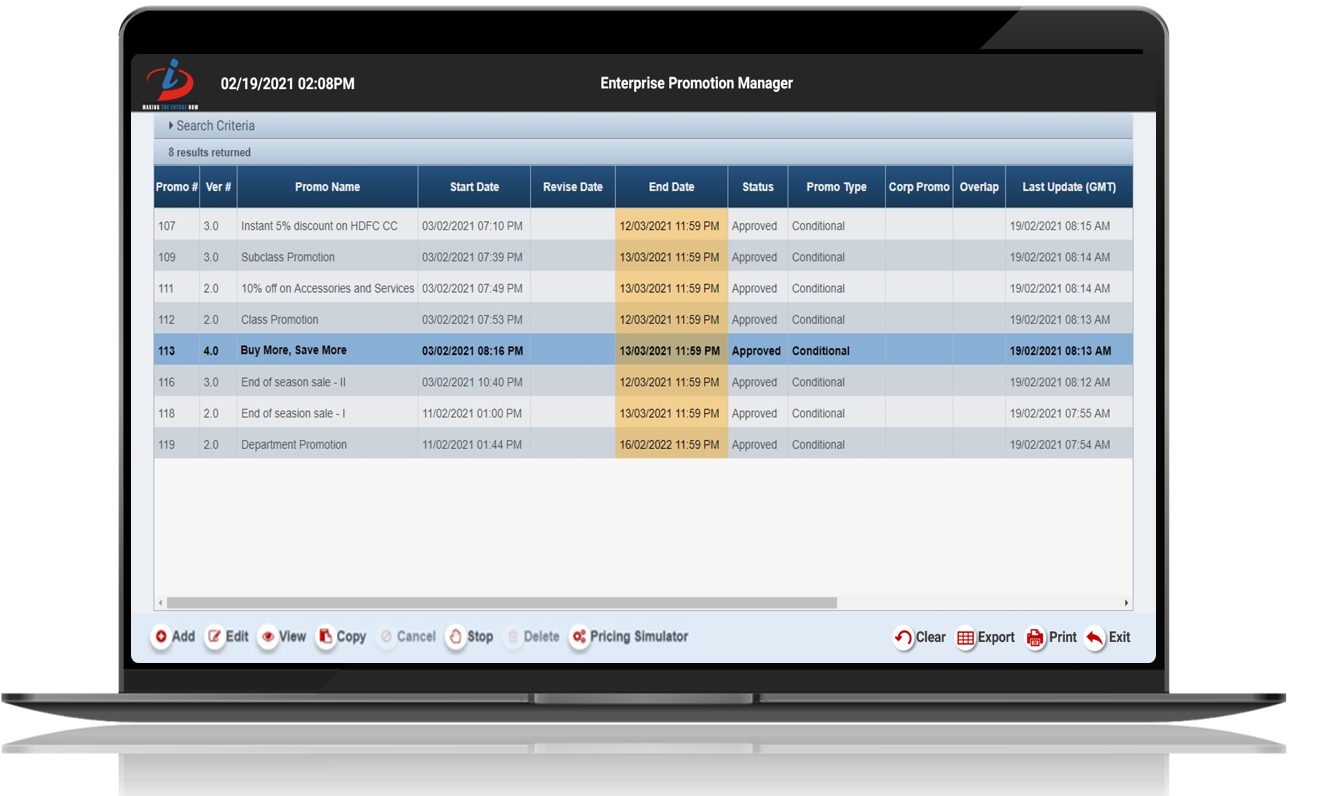Click the horizontal scrollbar of the table
This screenshot has height=796, width=1331.
point(500,603)
